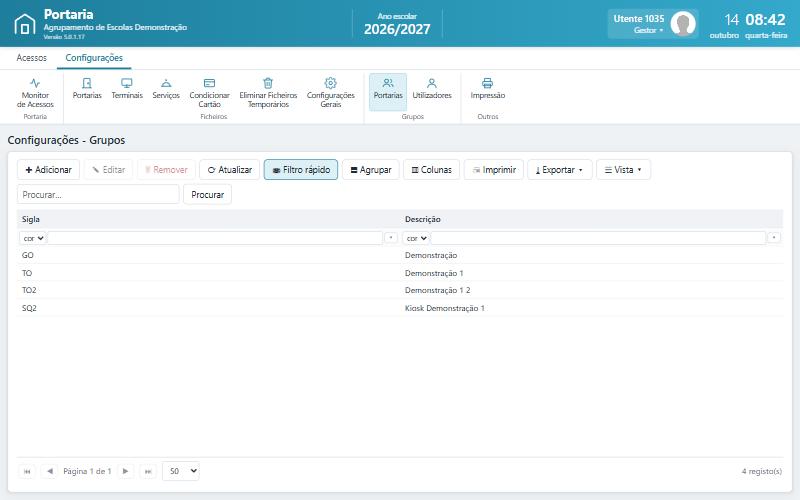Screen dimensions: 800x500
Task: Expand the Exportar dropdown
Action: (x=560, y=169)
